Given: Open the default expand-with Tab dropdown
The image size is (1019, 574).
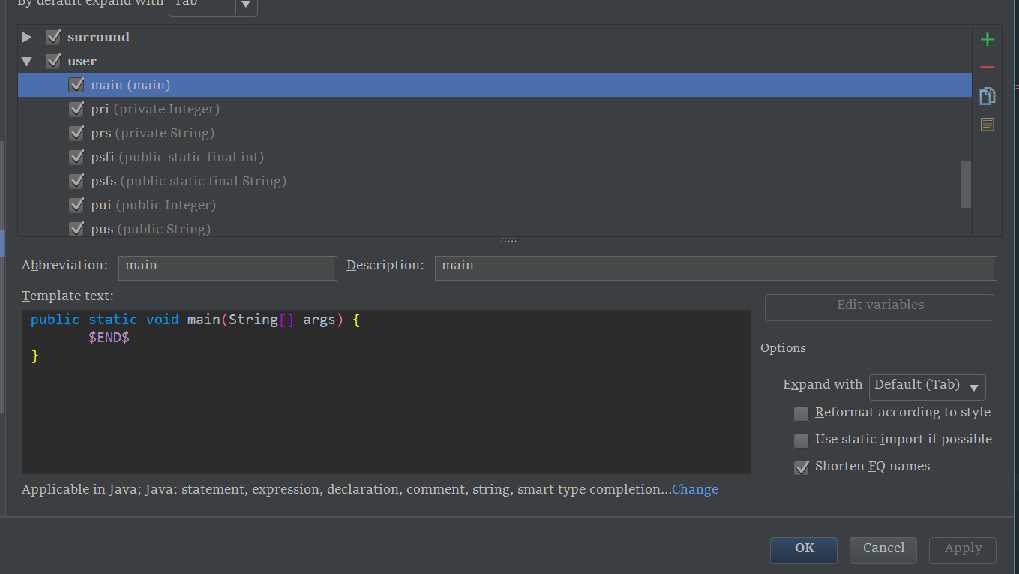Looking at the screenshot, I should (213, 5).
